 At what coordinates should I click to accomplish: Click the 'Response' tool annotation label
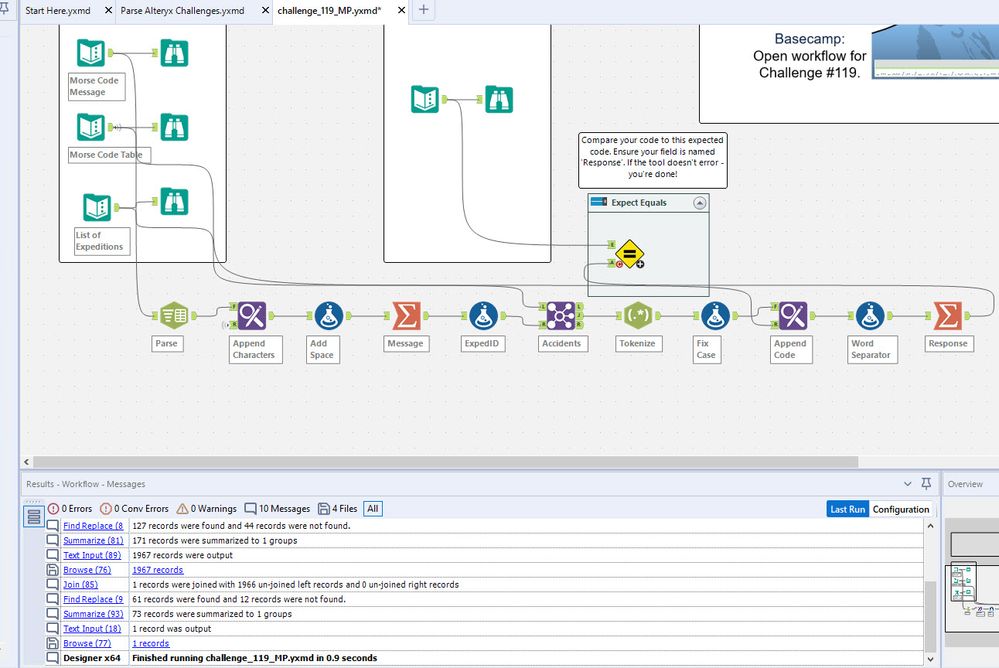coord(948,344)
